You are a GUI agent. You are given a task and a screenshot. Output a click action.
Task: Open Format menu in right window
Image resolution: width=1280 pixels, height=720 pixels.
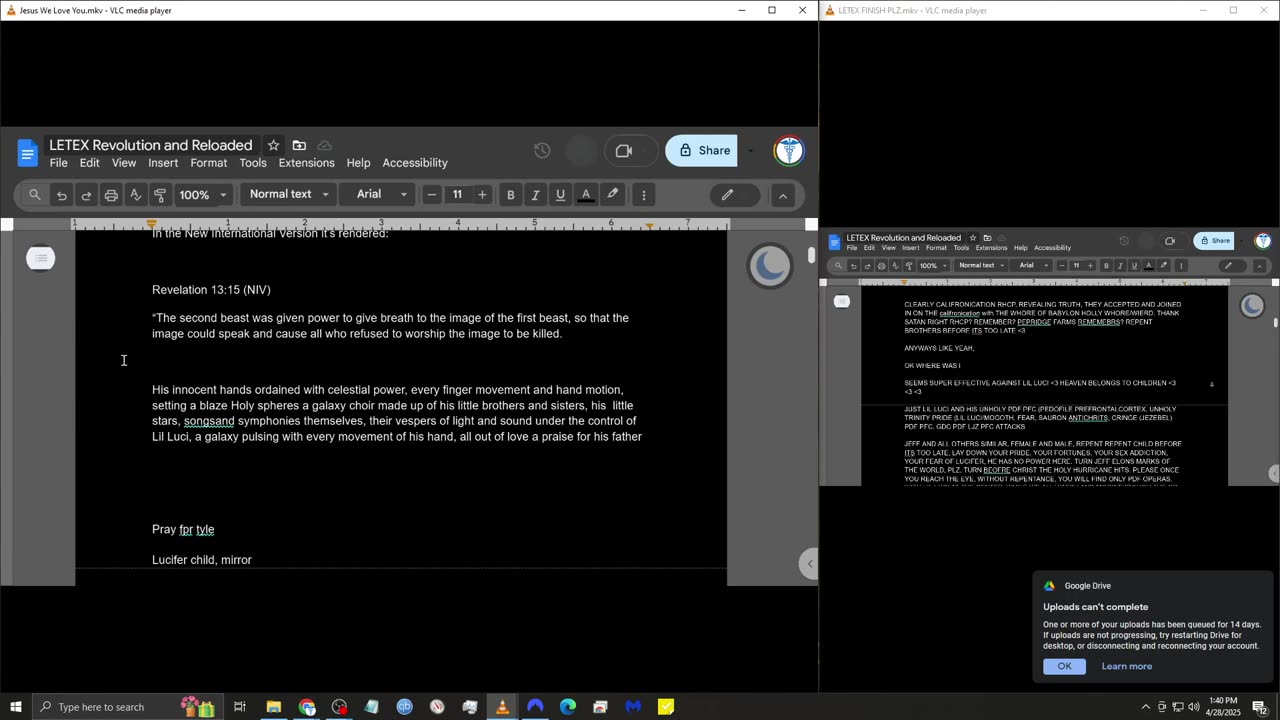click(x=936, y=248)
